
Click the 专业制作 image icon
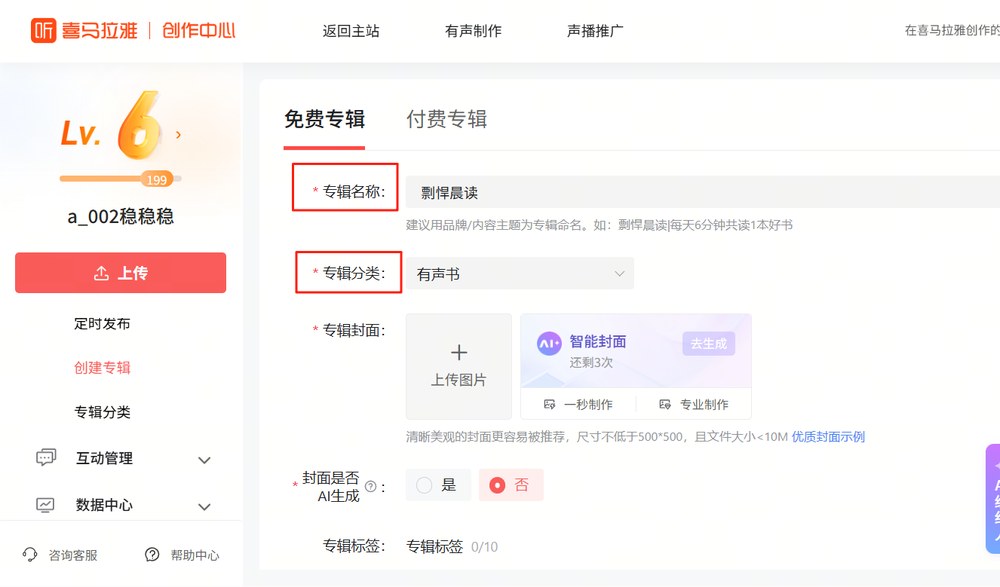pyautogui.click(x=665, y=405)
